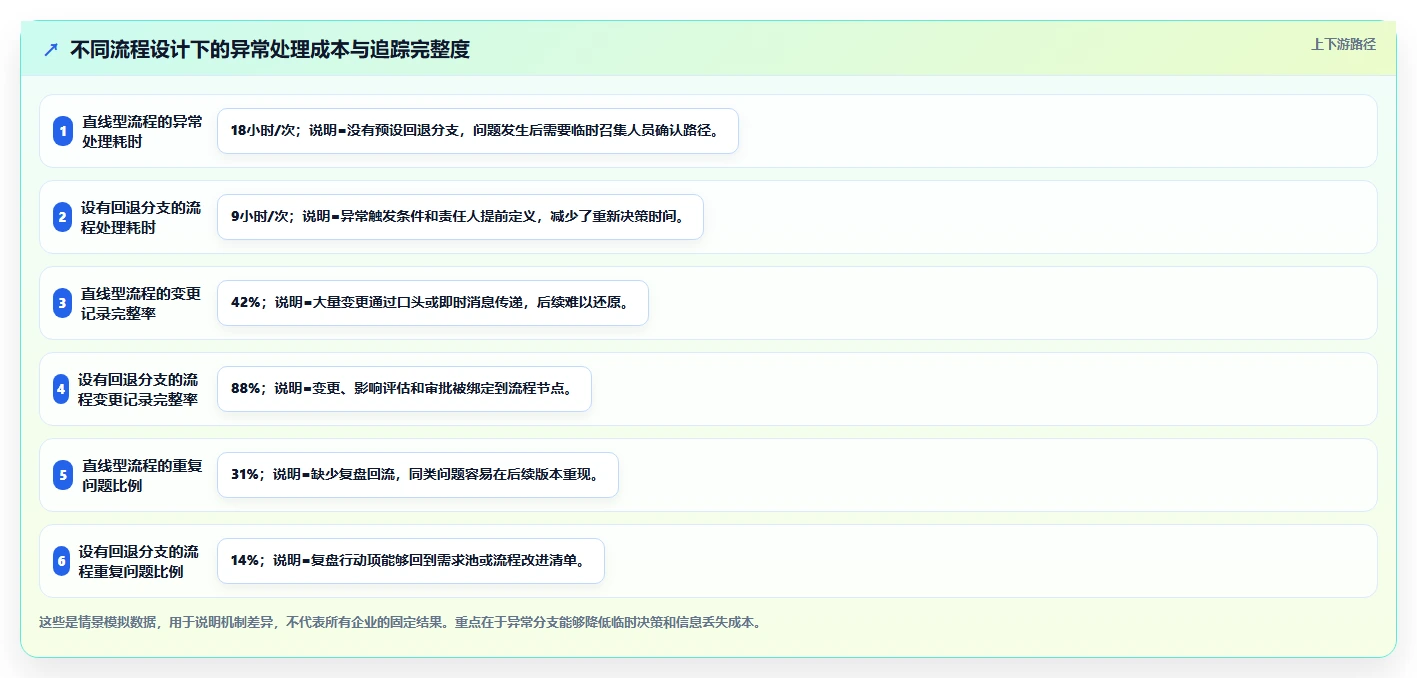The width and height of the screenshot is (1417, 678).
Task: Click the 88% value box
Action: click(x=404, y=389)
